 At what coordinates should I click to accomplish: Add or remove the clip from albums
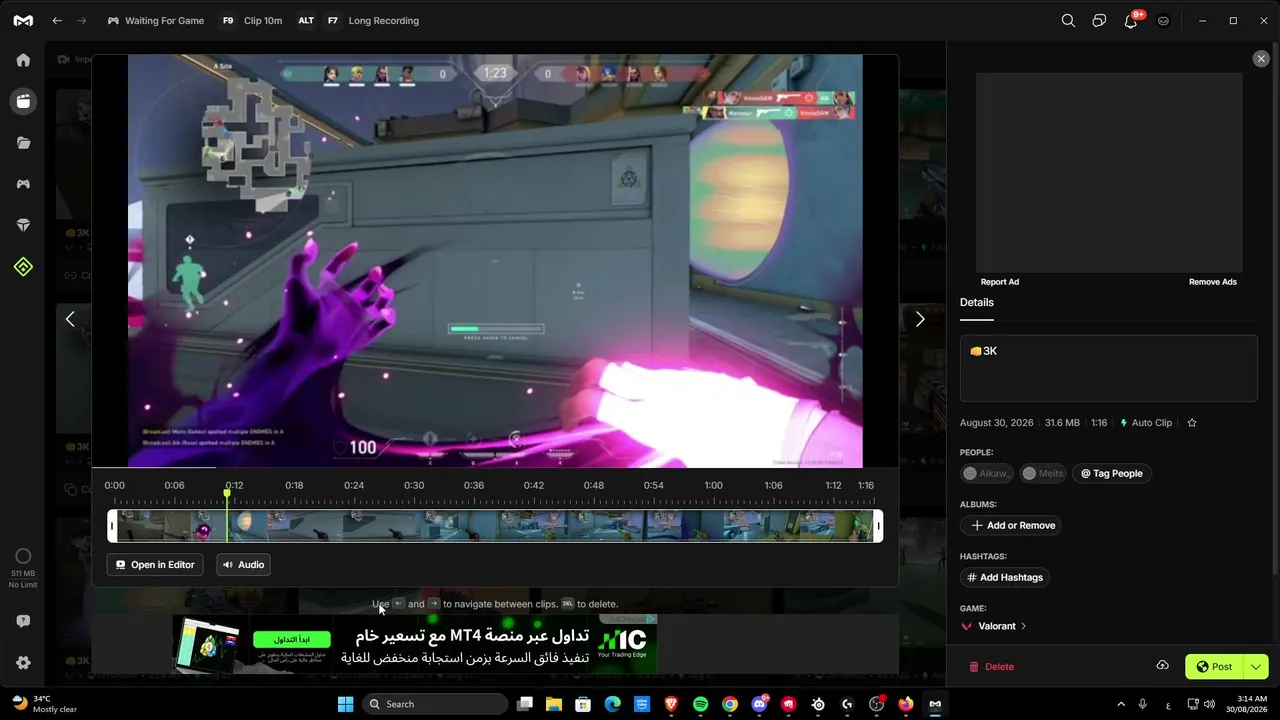click(x=1013, y=525)
